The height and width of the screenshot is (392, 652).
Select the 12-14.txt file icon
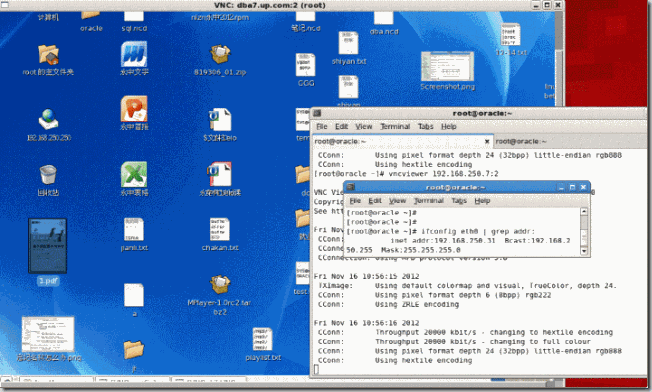tap(510, 35)
